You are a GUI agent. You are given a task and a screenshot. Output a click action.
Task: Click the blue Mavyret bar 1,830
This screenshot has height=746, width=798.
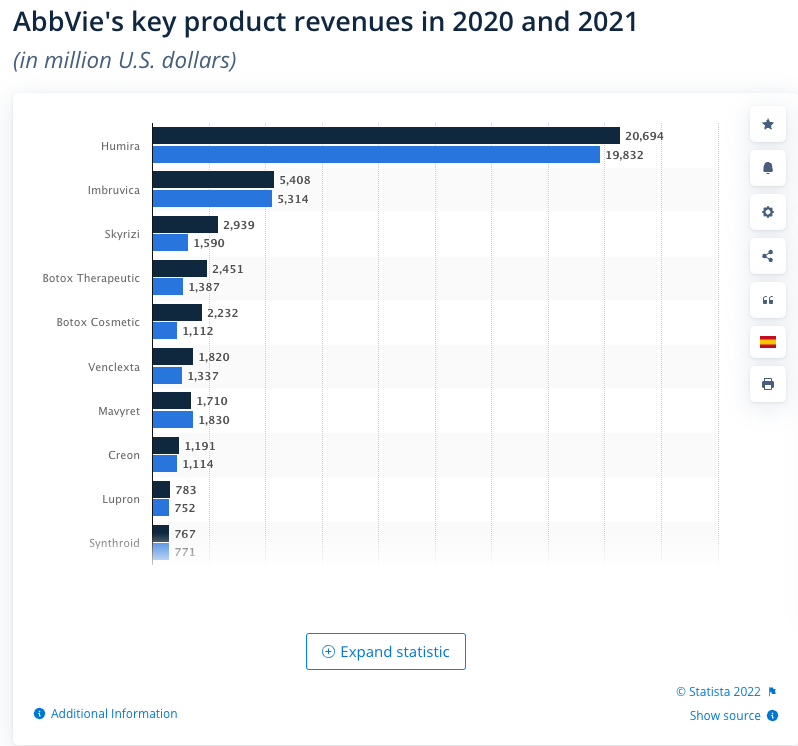coord(173,420)
